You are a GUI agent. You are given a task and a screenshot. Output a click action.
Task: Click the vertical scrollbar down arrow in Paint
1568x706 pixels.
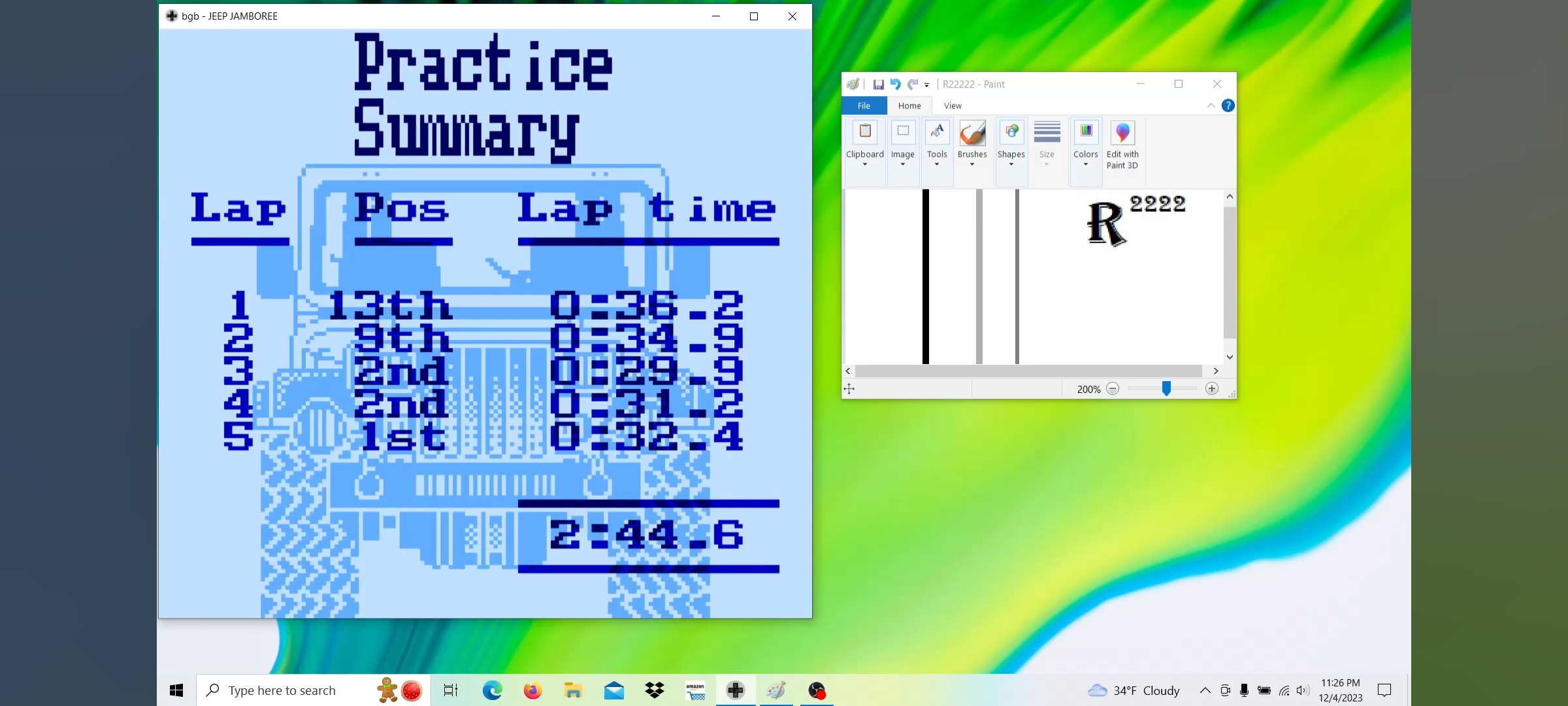[x=1230, y=357]
